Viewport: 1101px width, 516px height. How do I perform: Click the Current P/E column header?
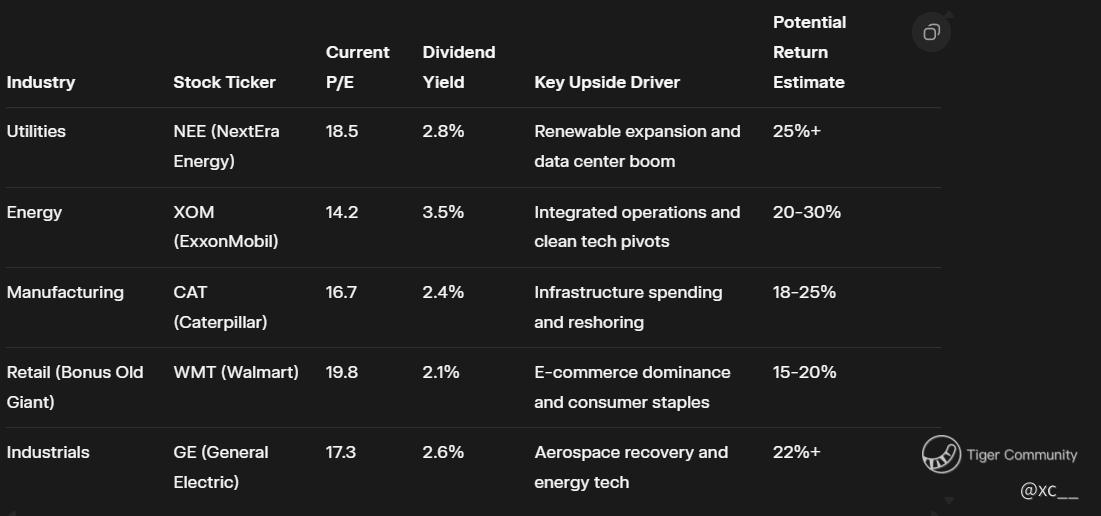(357, 67)
